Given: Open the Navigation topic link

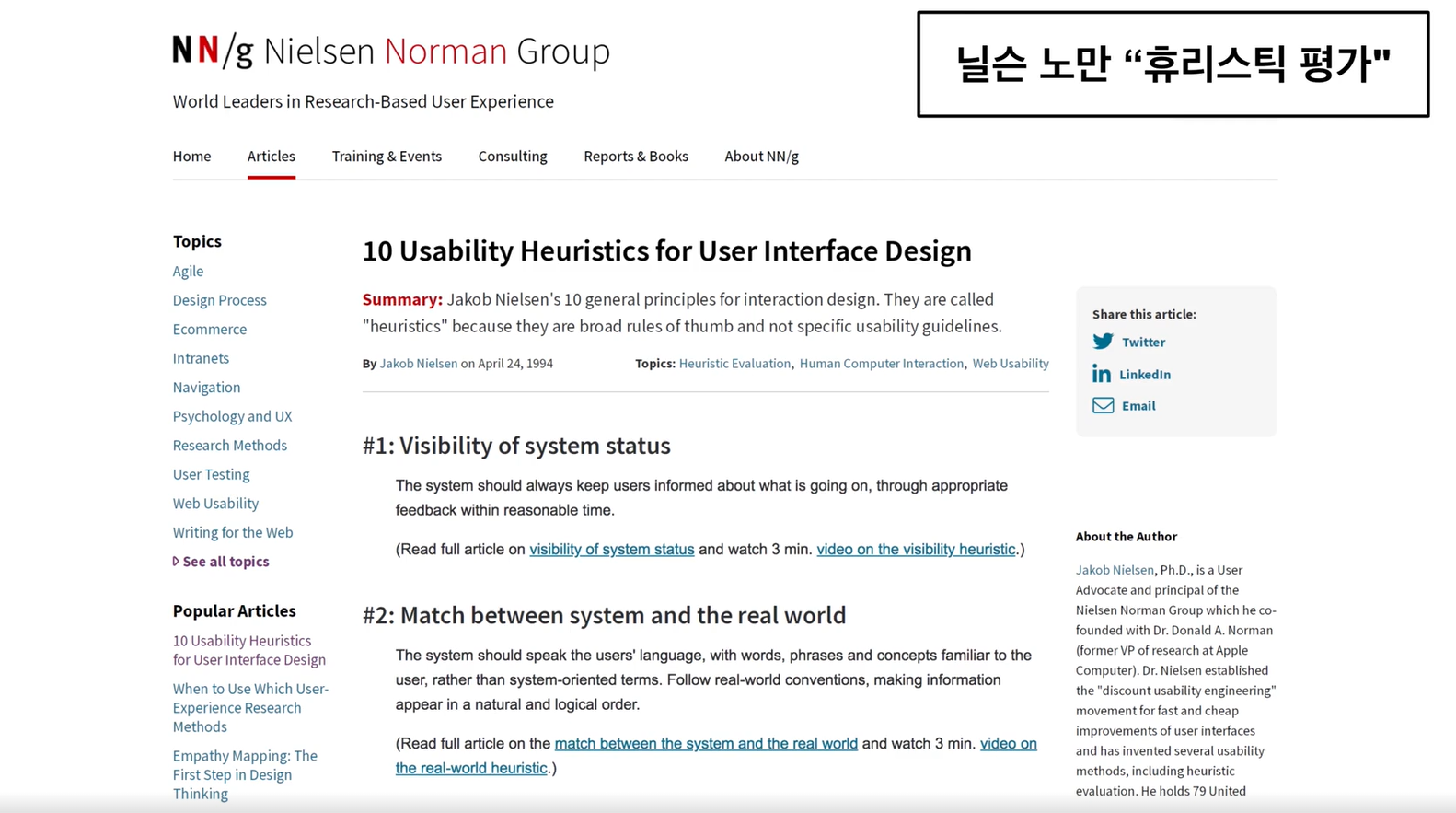Looking at the screenshot, I should click(206, 388).
